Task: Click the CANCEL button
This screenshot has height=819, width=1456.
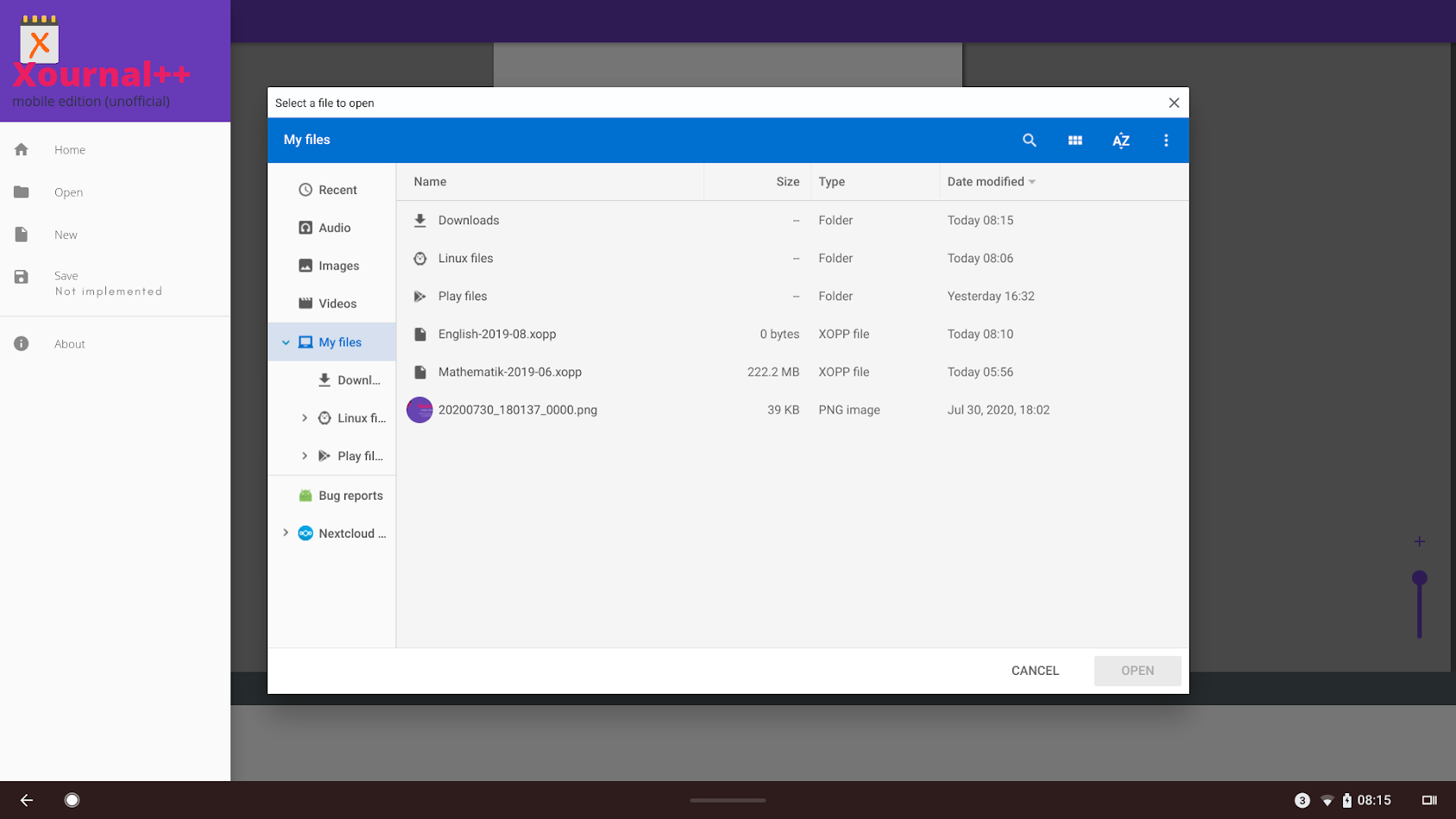Action: 1034,671
